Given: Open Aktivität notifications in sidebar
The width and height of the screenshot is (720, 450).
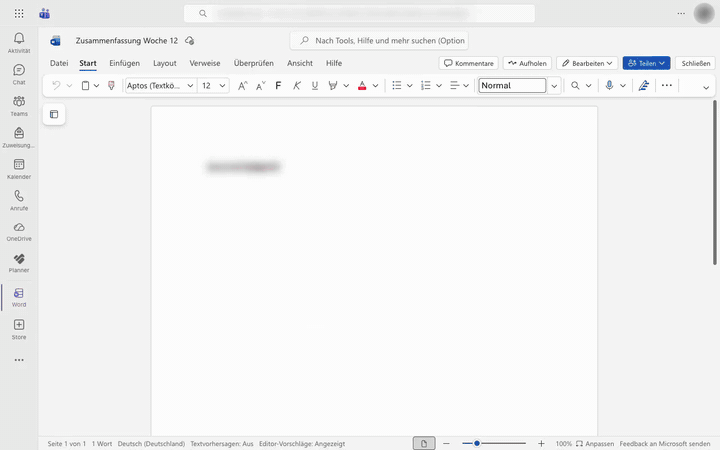Looking at the screenshot, I should [19, 43].
